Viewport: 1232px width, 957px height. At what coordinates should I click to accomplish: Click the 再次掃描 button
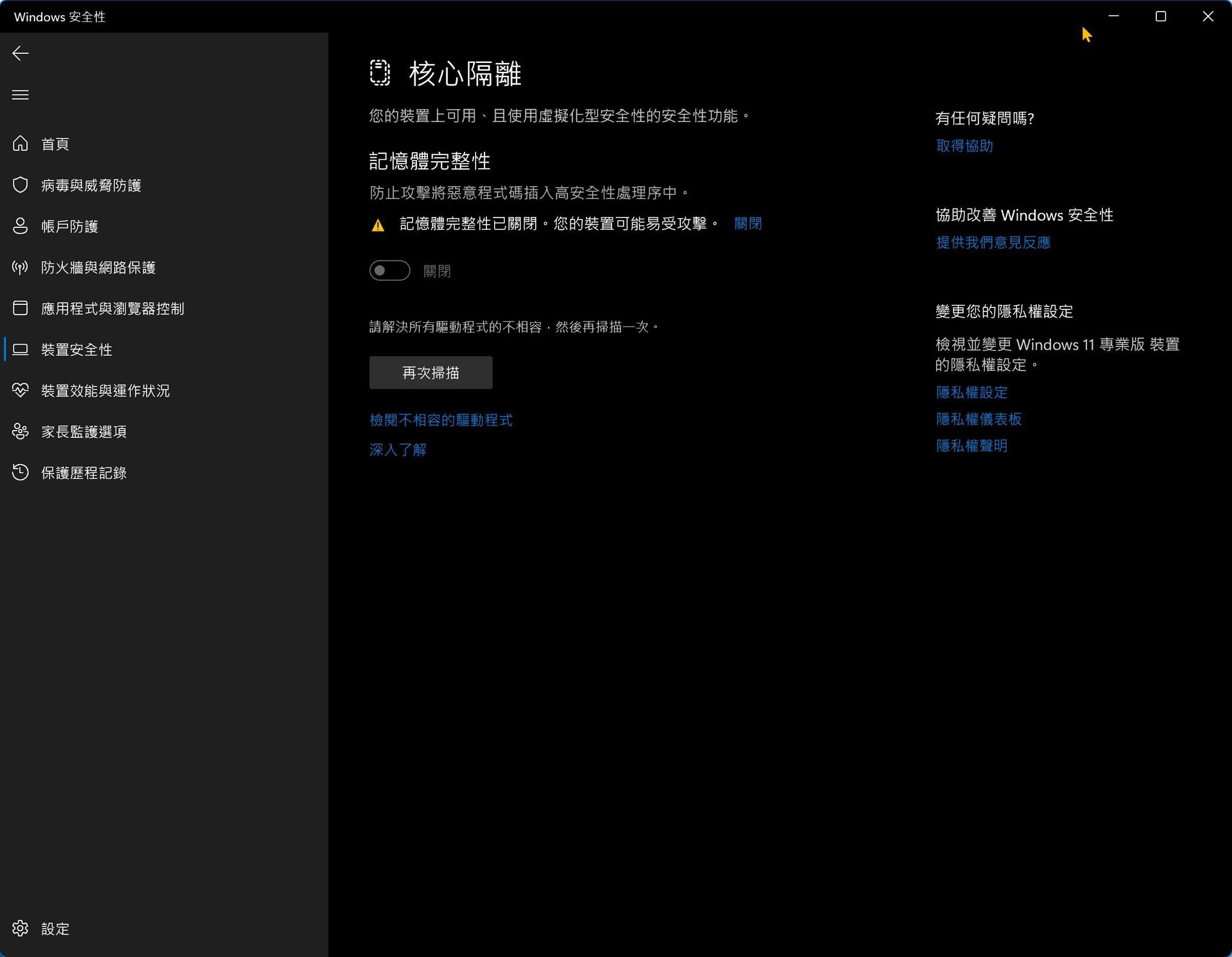431,373
